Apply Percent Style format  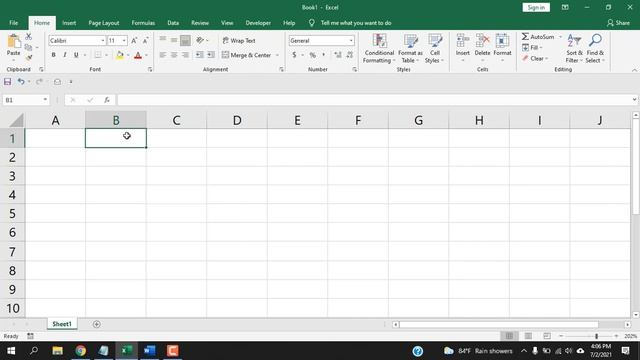click(x=313, y=55)
